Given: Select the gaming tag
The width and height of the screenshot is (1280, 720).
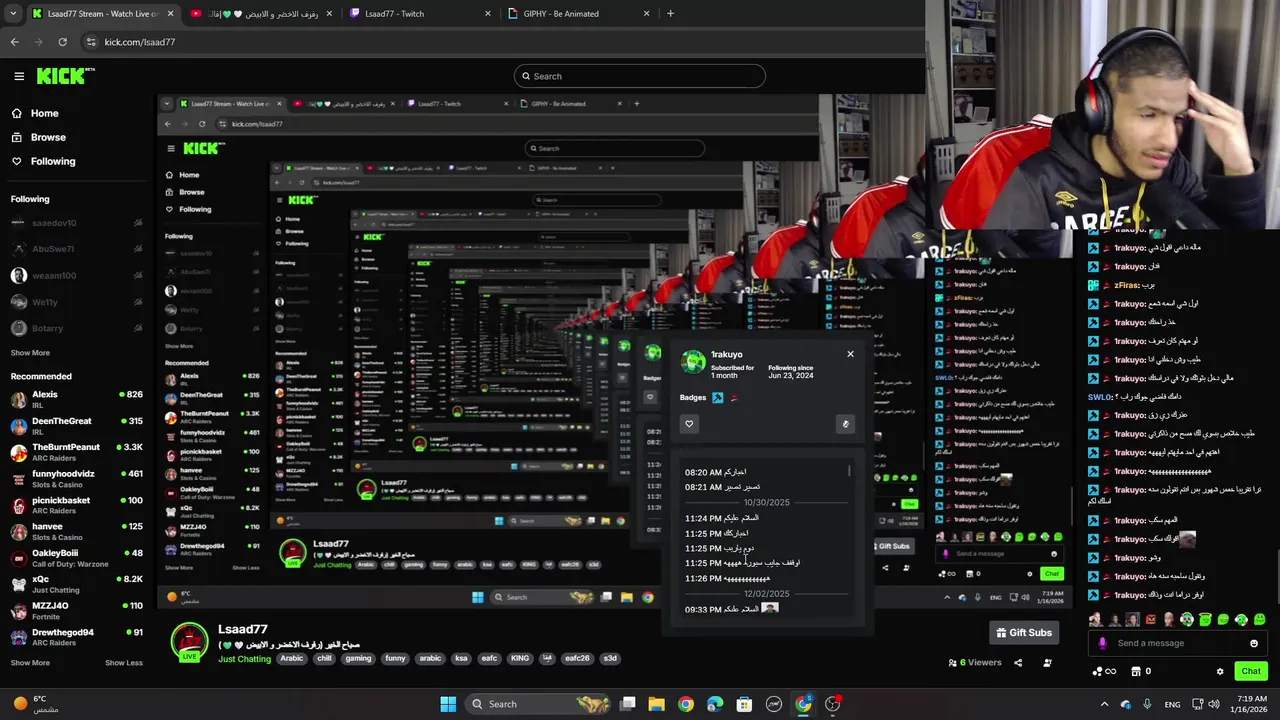Looking at the screenshot, I should [x=358, y=659].
